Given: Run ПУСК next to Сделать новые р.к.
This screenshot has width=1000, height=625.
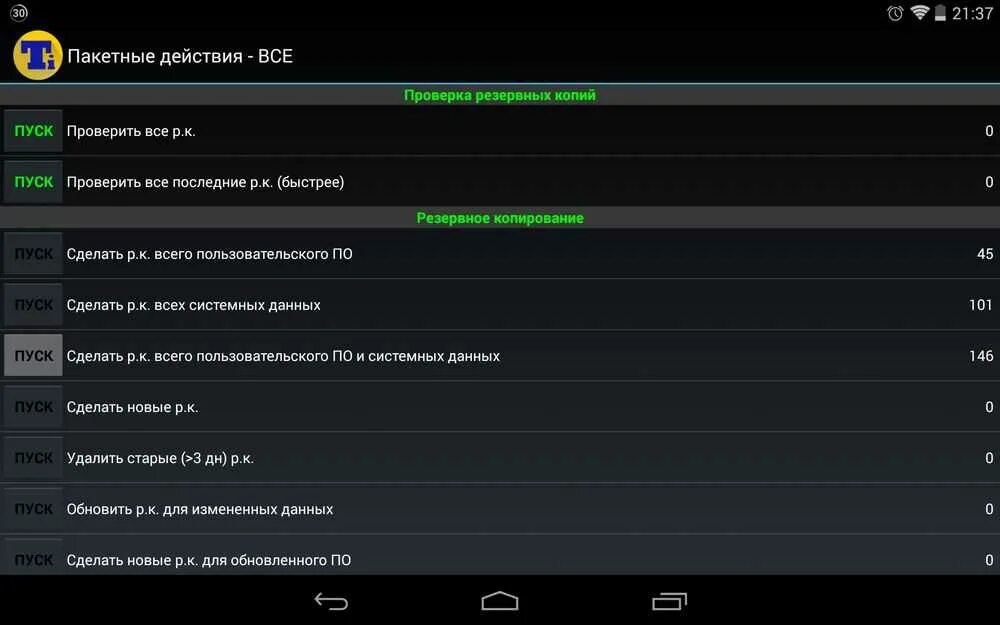Looking at the screenshot, I should (x=33, y=407).
